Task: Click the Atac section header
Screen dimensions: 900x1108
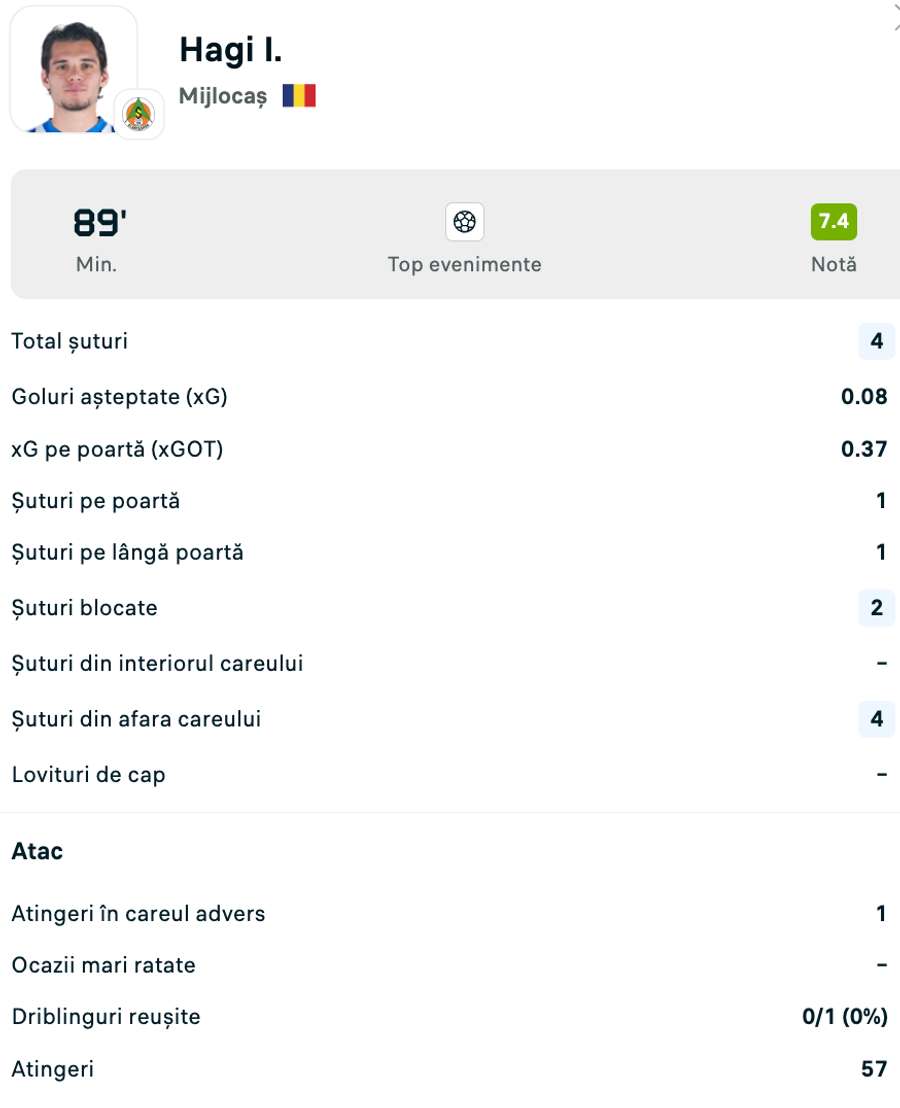Action: 37,851
